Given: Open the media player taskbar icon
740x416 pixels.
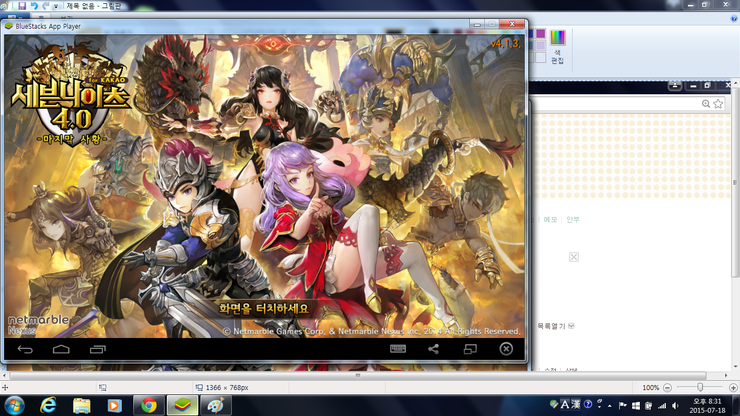Looking at the screenshot, I should coord(114,406).
